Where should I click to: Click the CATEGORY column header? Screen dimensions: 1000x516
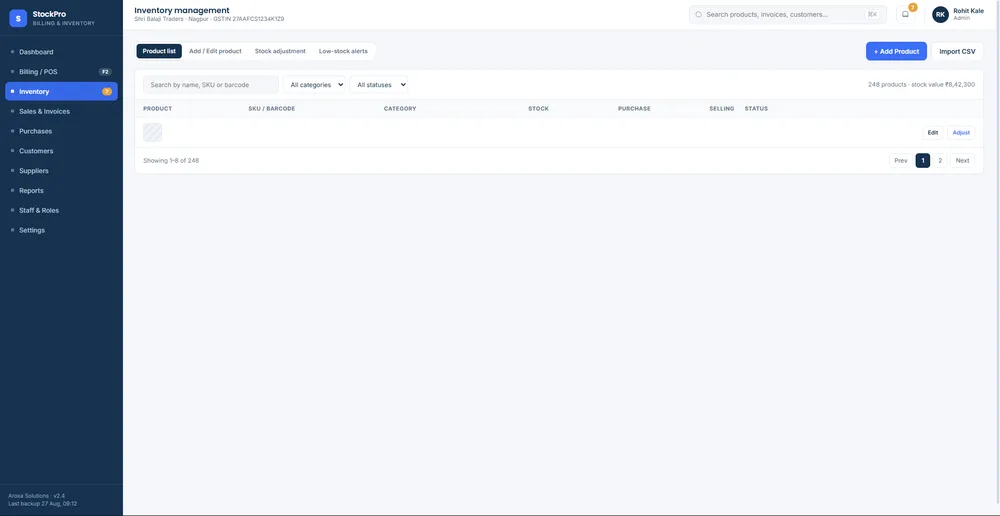pyautogui.click(x=400, y=108)
